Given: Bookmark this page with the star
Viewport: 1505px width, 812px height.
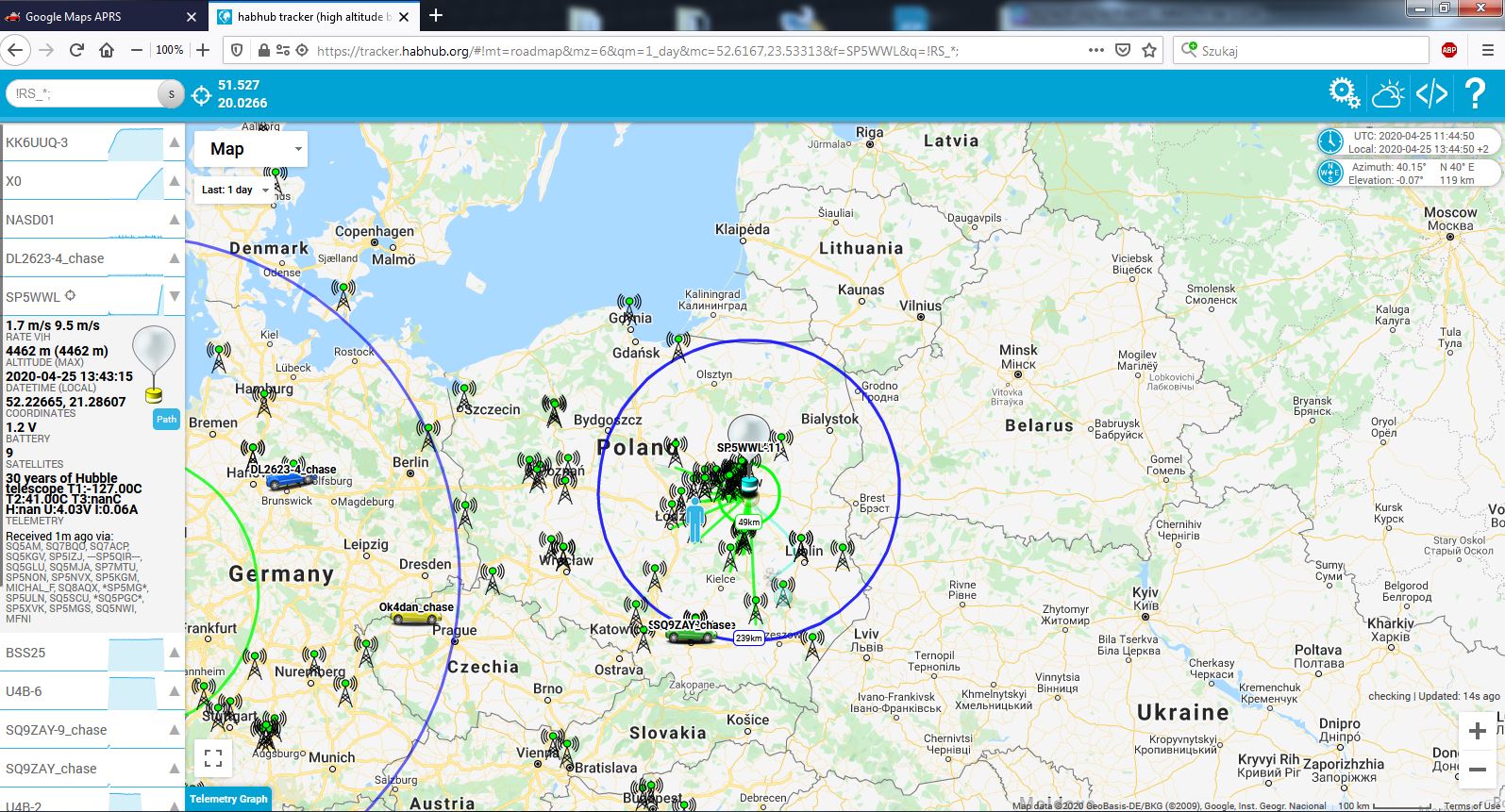Looking at the screenshot, I should pyautogui.click(x=1149, y=51).
